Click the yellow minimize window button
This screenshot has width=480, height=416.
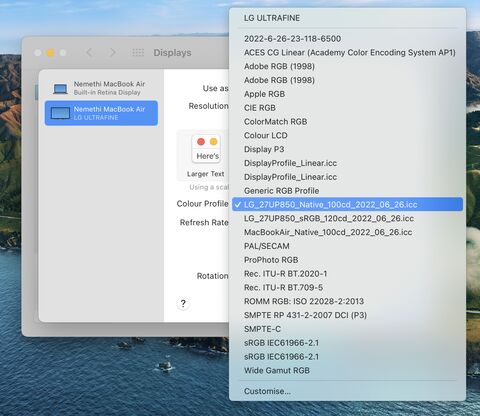(x=50, y=53)
